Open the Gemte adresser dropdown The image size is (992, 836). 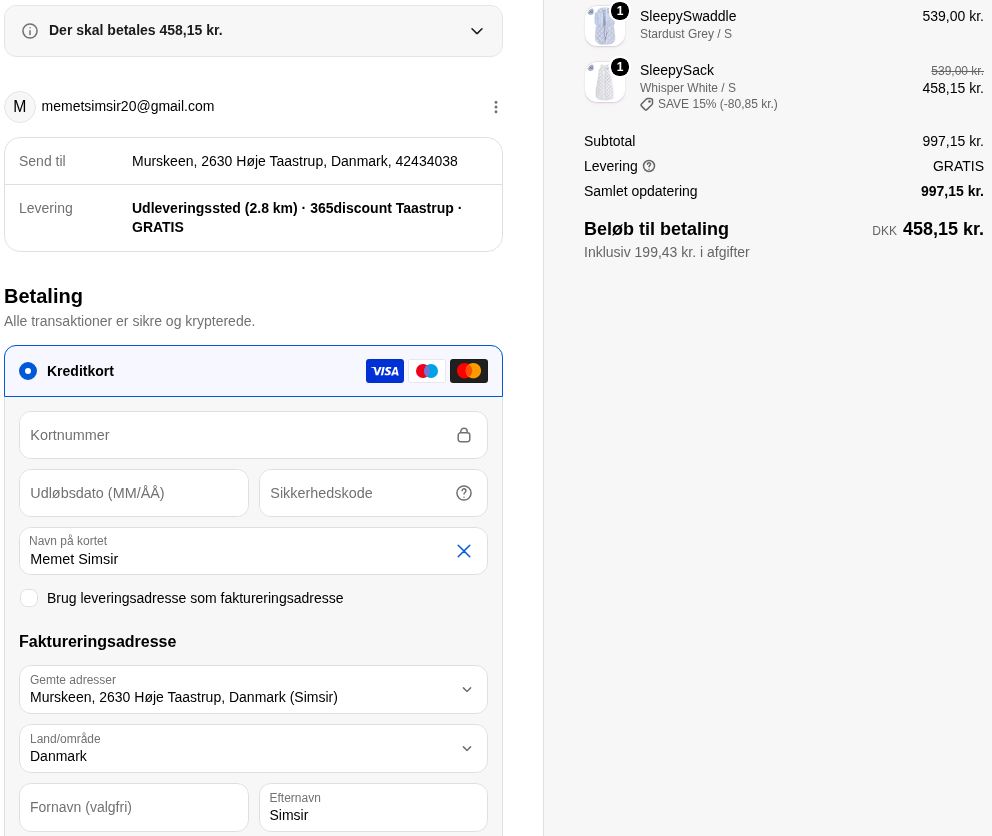click(253, 689)
